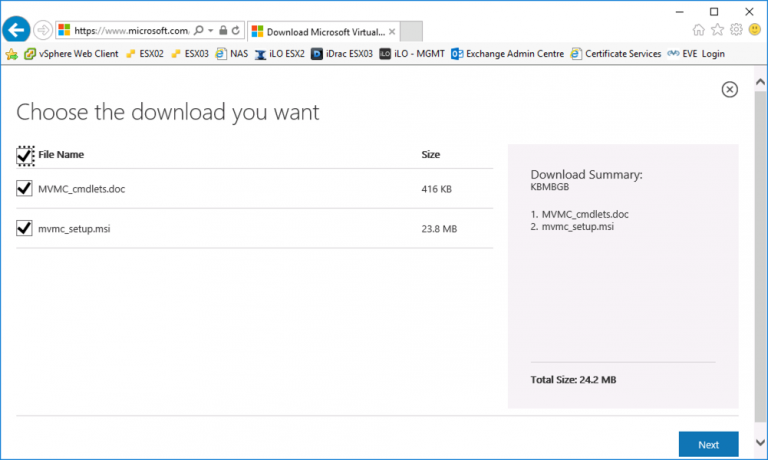Open Certificate Services bookmark
Screen dimensions: 768x460
click(x=616, y=54)
